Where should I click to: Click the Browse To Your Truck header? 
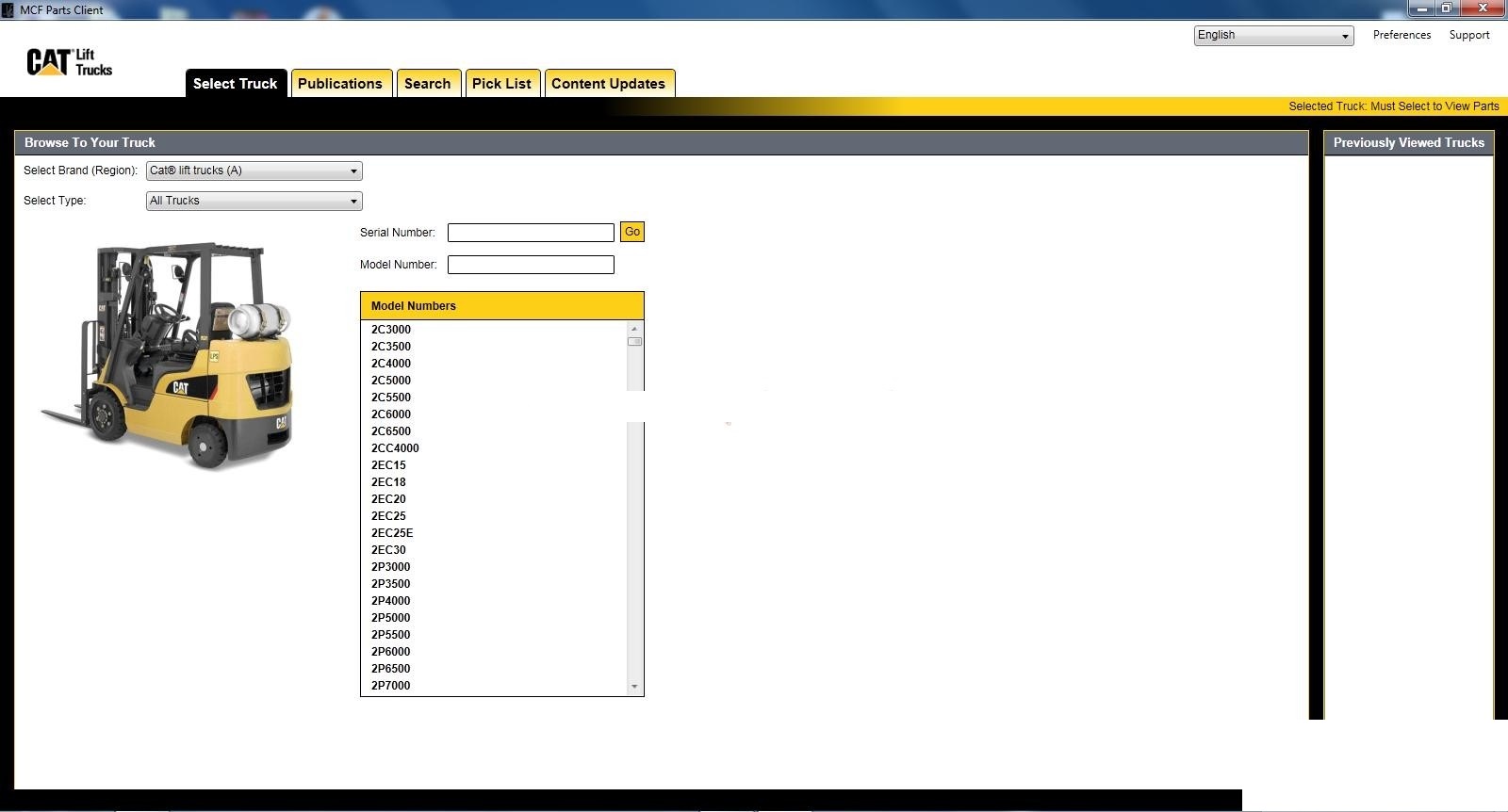[x=662, y=143]
